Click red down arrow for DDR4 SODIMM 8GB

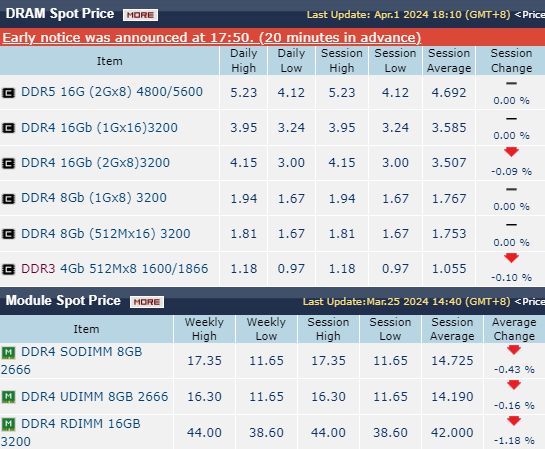tap(514, 350)
